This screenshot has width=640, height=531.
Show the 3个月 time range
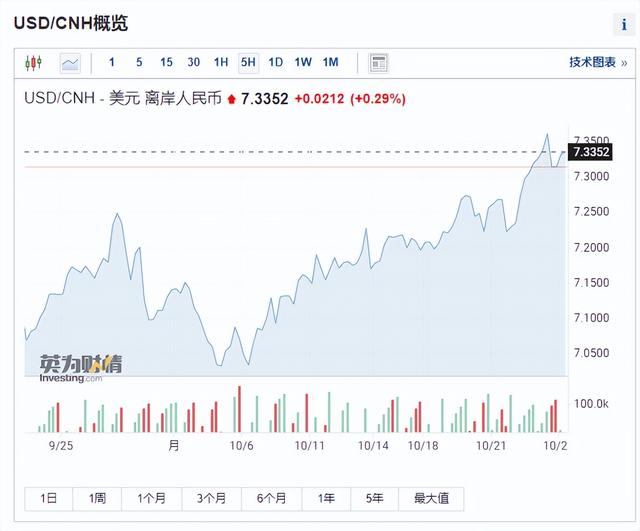(x=212, y=498)
